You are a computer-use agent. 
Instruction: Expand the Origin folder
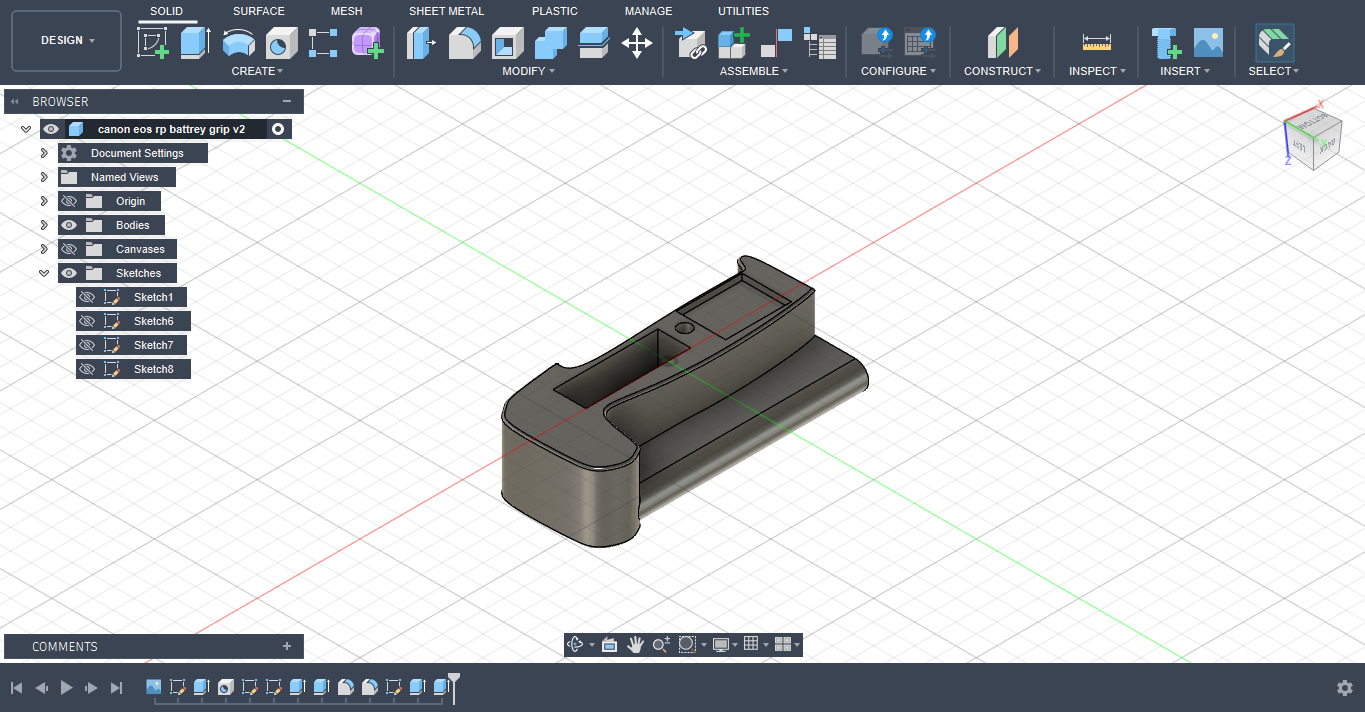[x=44, y=201]
